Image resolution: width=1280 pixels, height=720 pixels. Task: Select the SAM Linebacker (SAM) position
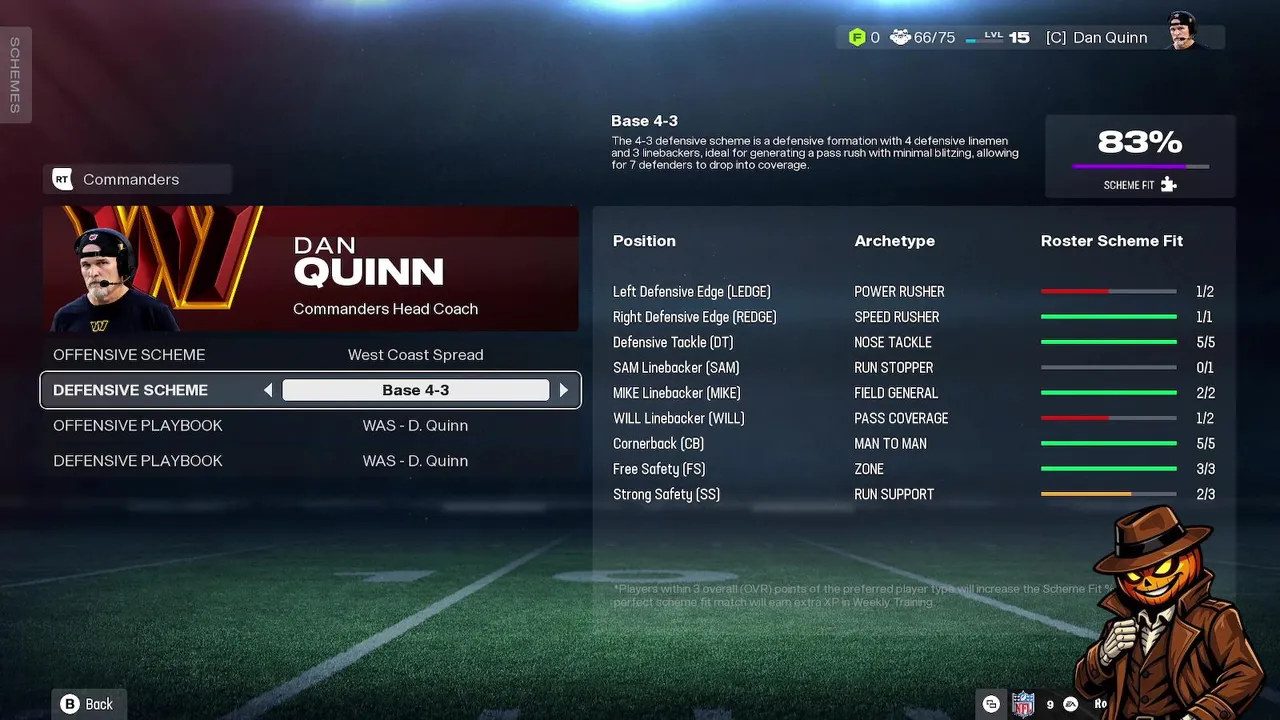(x=676, y=368)
